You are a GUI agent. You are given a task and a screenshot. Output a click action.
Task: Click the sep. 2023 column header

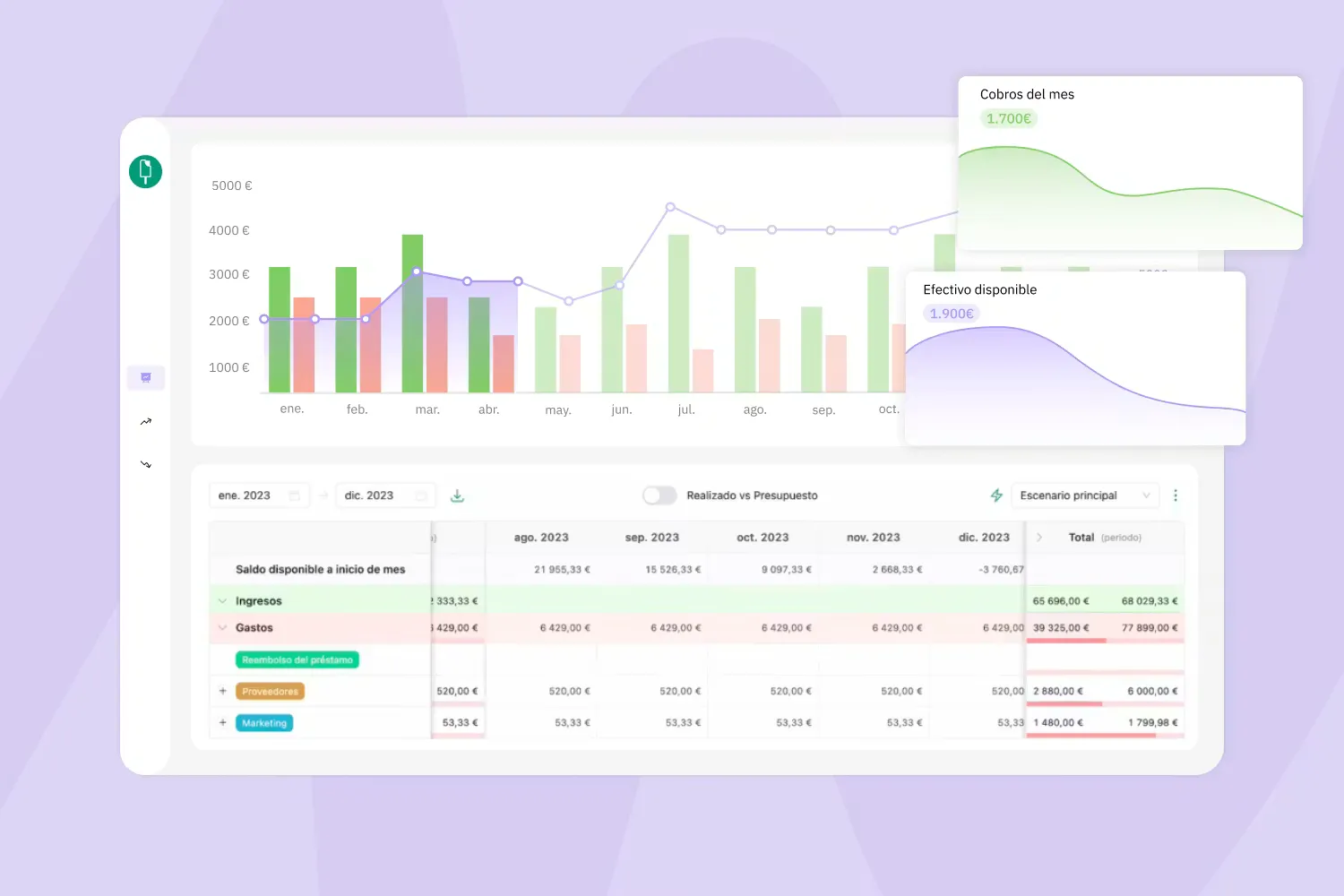pos(652,538)
